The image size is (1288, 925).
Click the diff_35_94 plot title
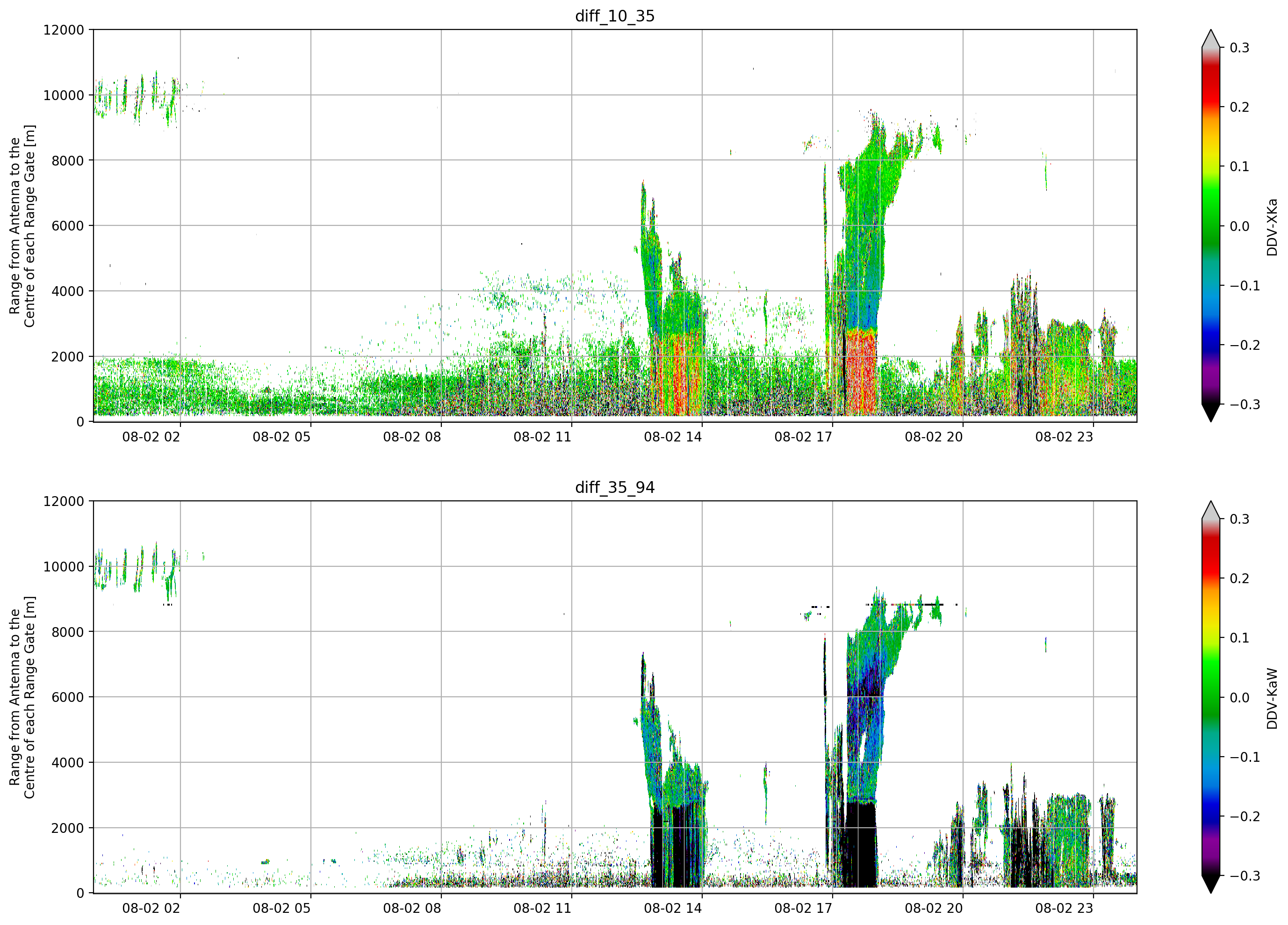pos(615,487)
